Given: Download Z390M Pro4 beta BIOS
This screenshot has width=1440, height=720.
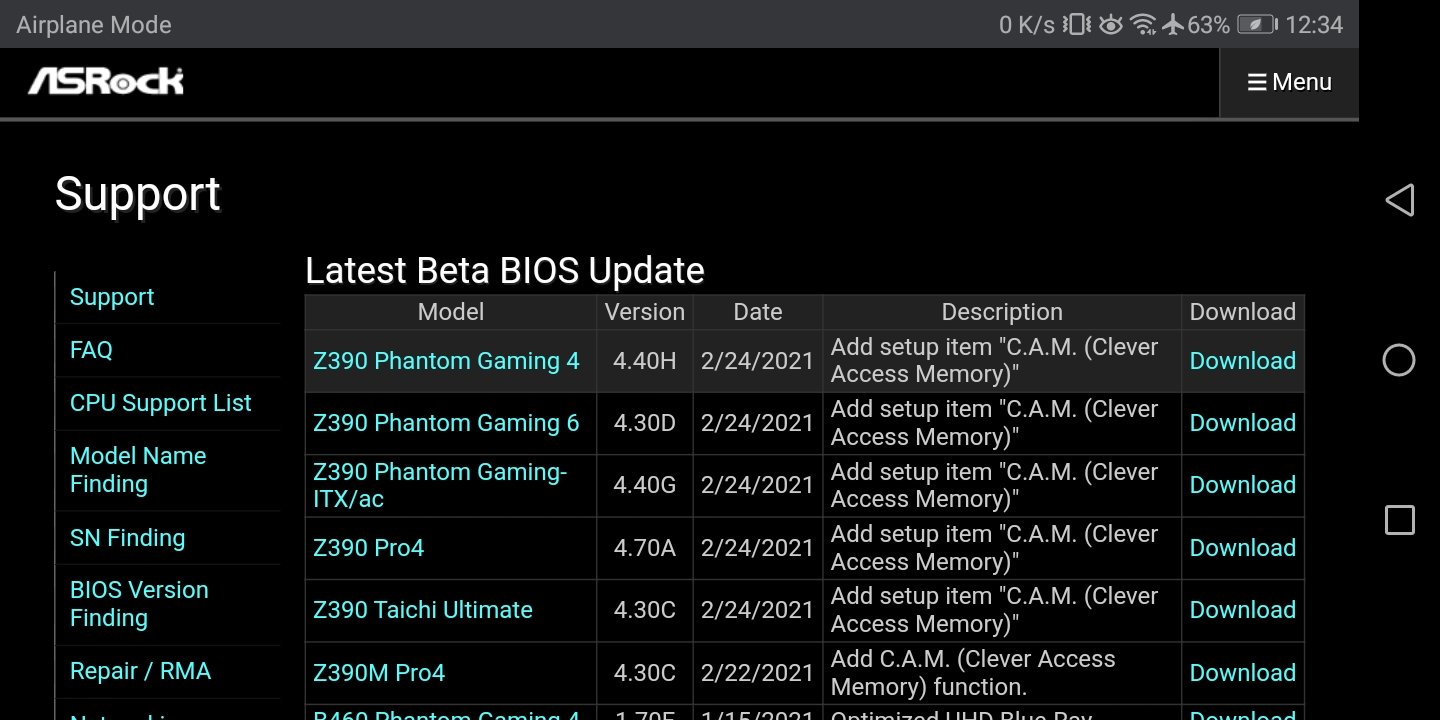Looking at the screenshot, I should tap(1242, 673).
